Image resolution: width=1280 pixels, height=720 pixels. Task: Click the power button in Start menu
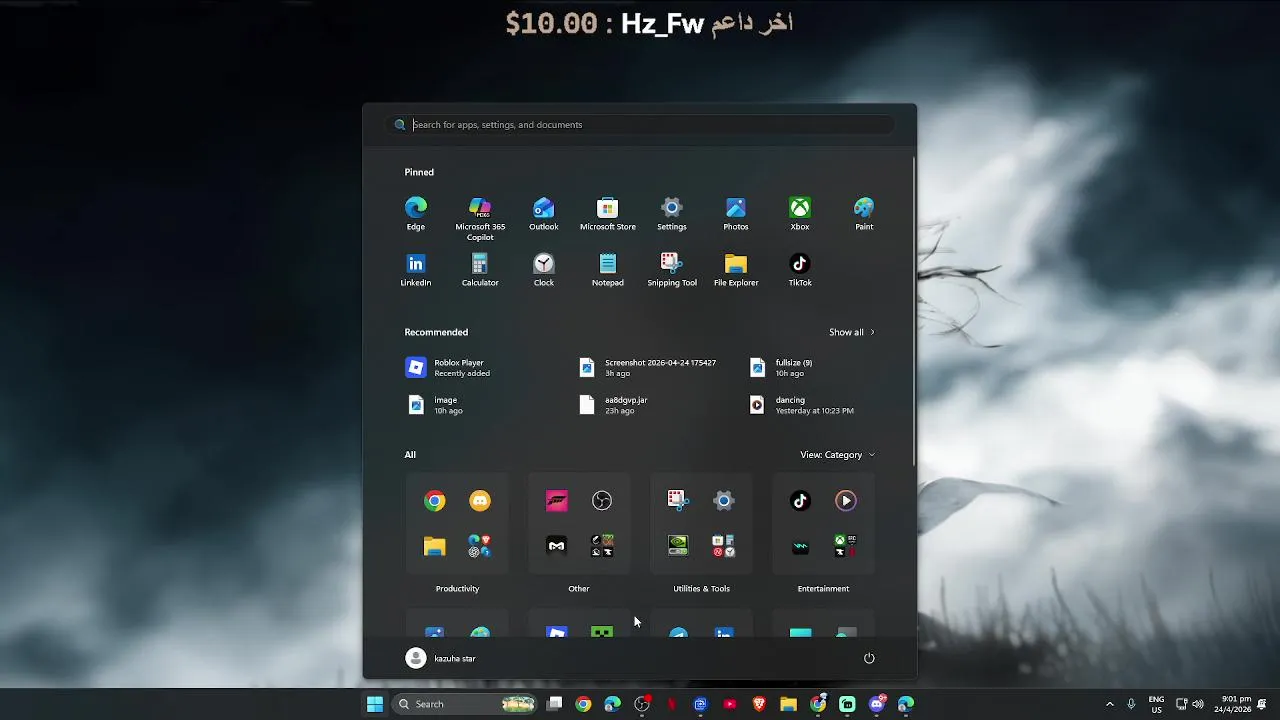[869, 658]
